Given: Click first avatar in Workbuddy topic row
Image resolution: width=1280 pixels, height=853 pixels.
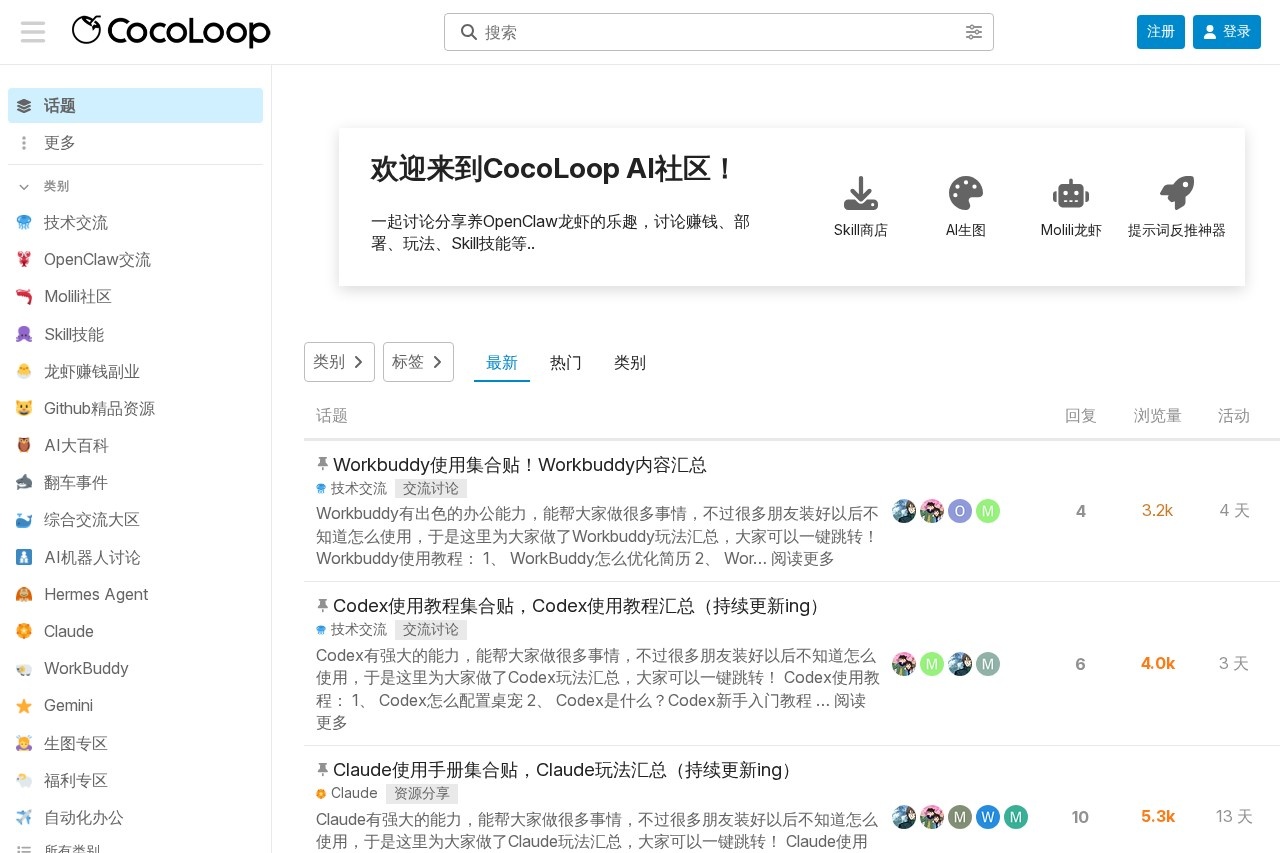Looking at the screenshot, I should 904,511.
